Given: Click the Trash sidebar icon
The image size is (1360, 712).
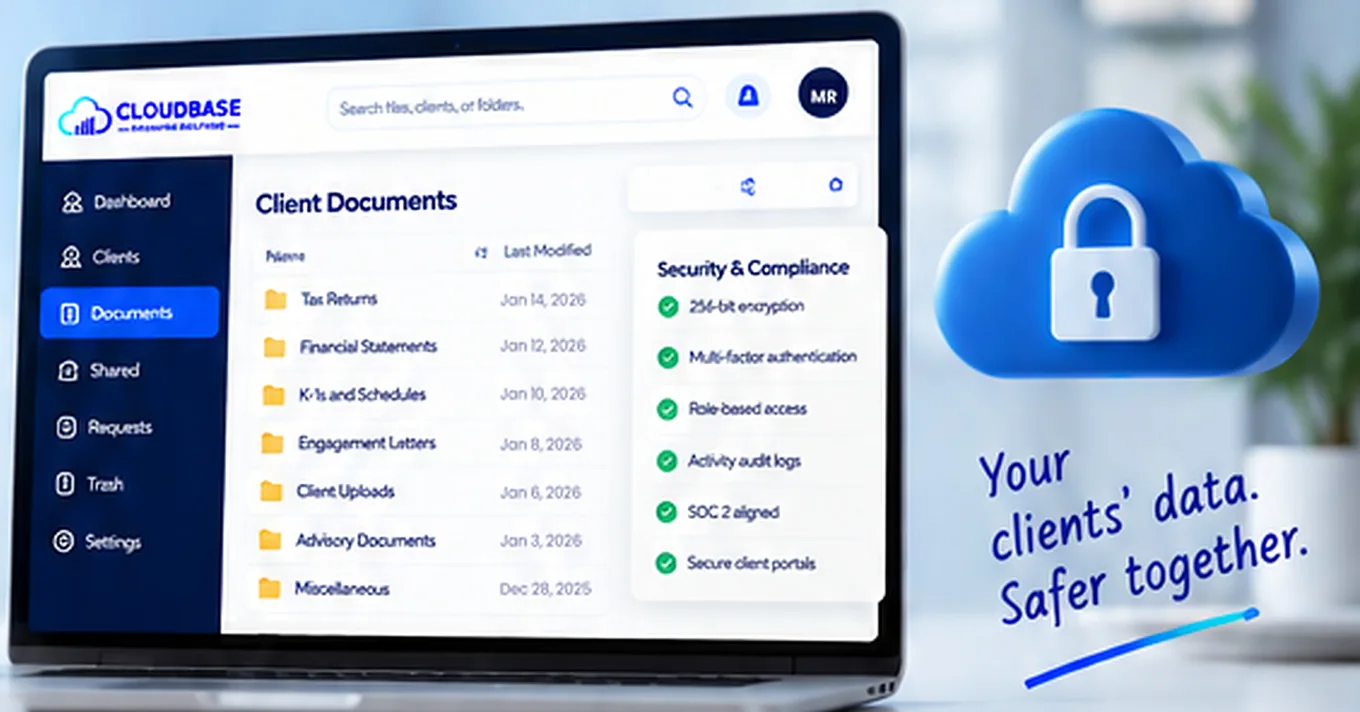Looking at the screenshot, I should pos(65,485).
